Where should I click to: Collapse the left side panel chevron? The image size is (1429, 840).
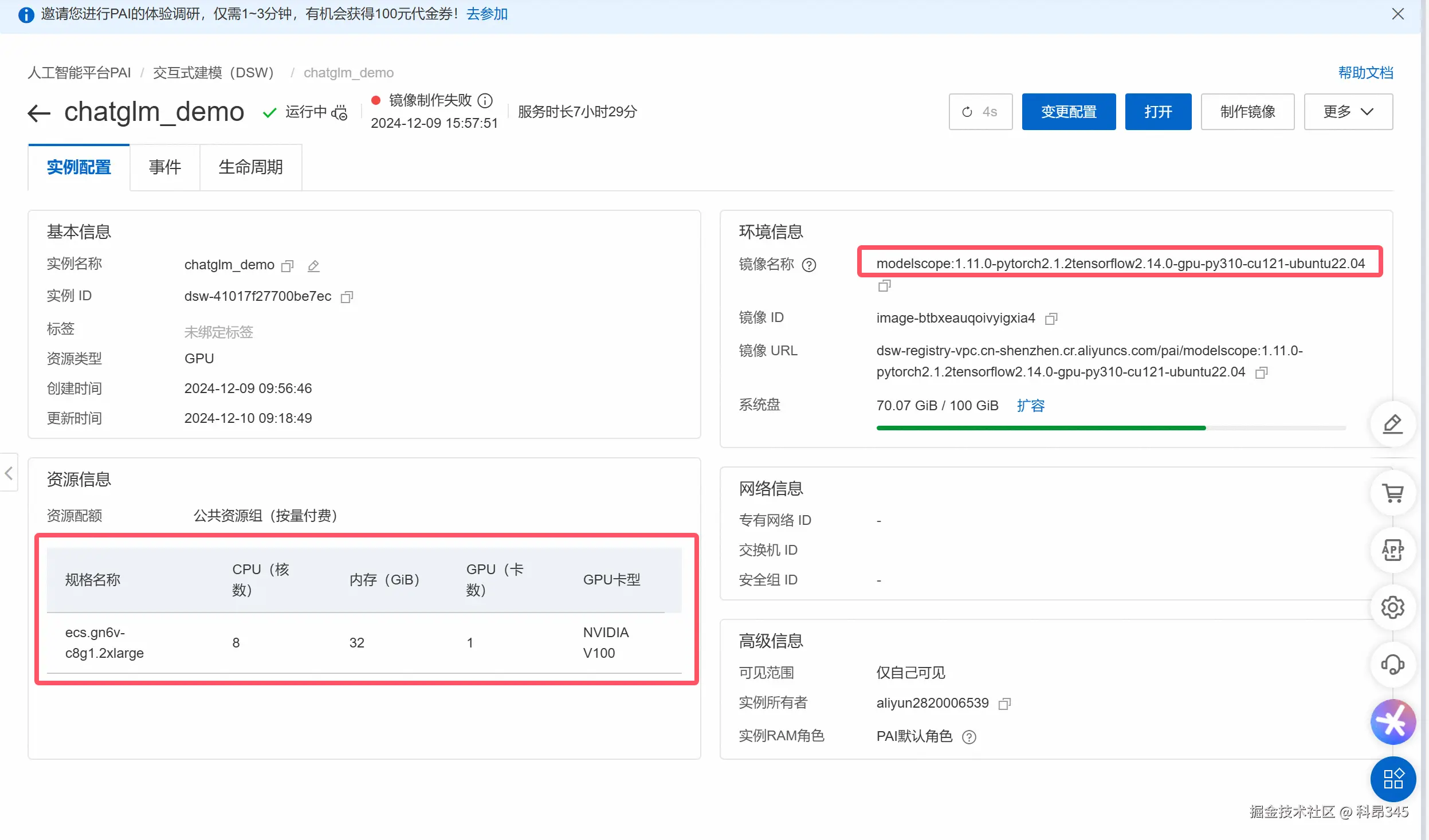(x=9, y=472)
